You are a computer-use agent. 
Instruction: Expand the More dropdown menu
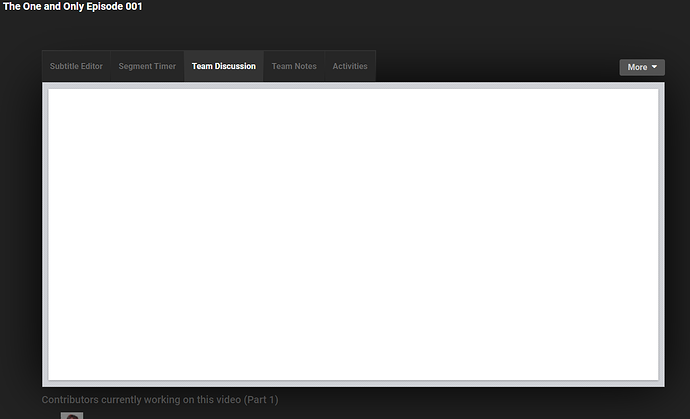pyautogui.click(x=642, y=67)
